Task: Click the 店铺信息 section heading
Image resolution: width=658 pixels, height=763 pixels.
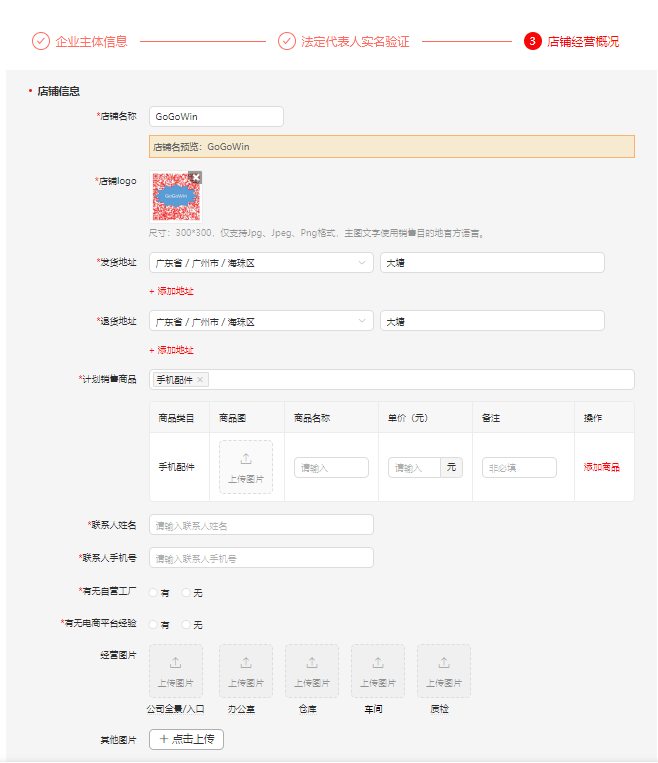Action: pyautogui.click(x=58, y=91)
